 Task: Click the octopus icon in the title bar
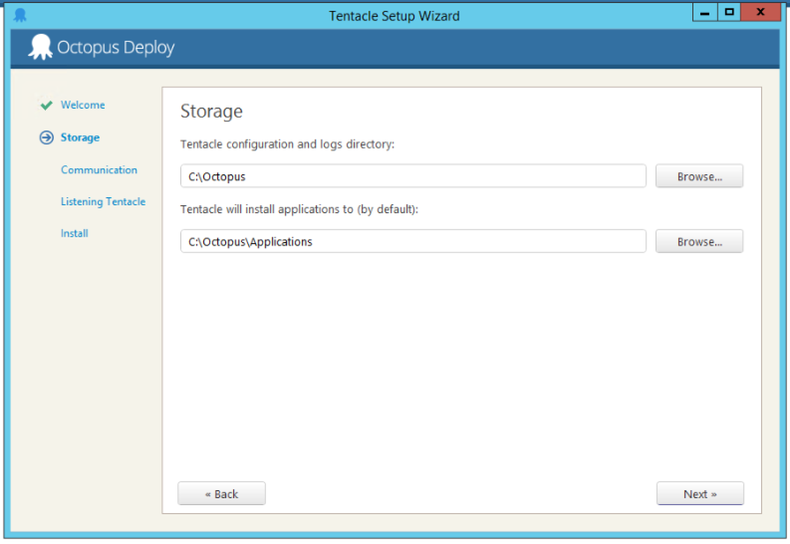(x=20, y=15)
